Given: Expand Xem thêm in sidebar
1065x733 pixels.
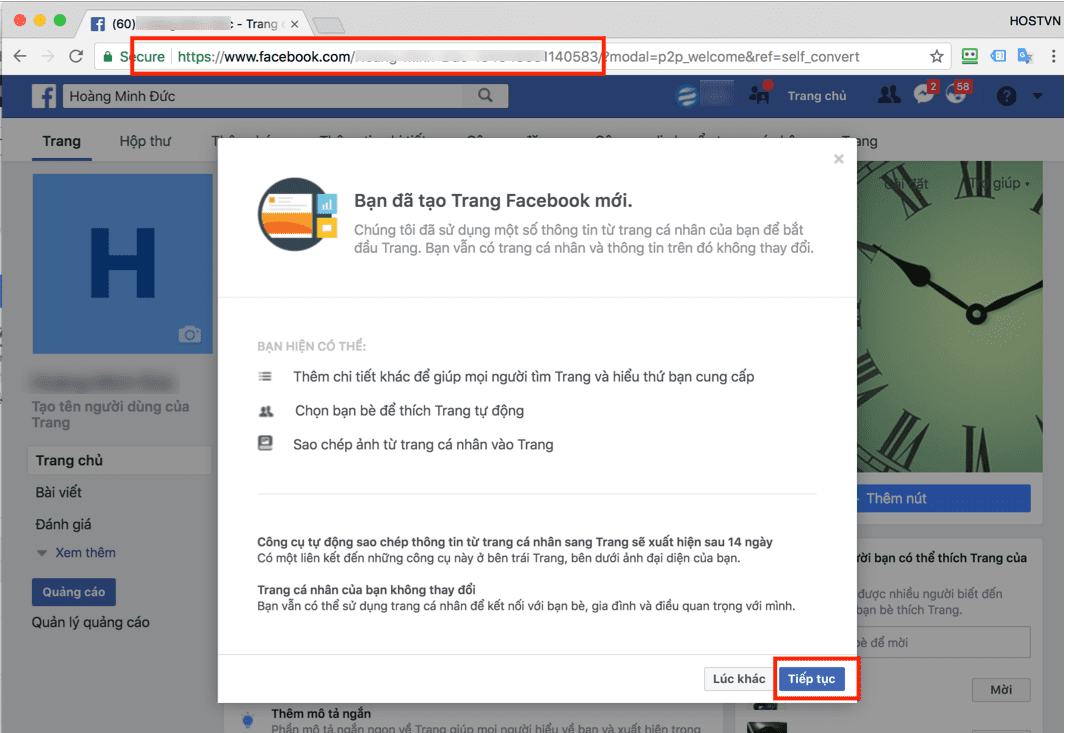Looking at the screenshot, I should point(85,552).
